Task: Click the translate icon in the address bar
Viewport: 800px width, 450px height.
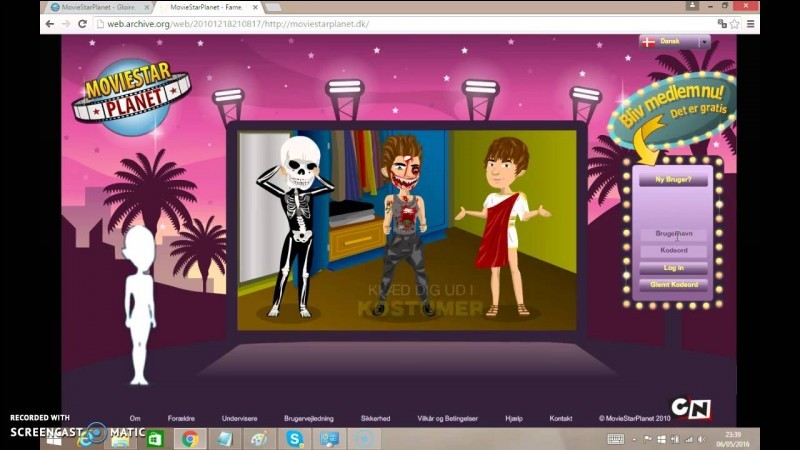Action: 722,24
